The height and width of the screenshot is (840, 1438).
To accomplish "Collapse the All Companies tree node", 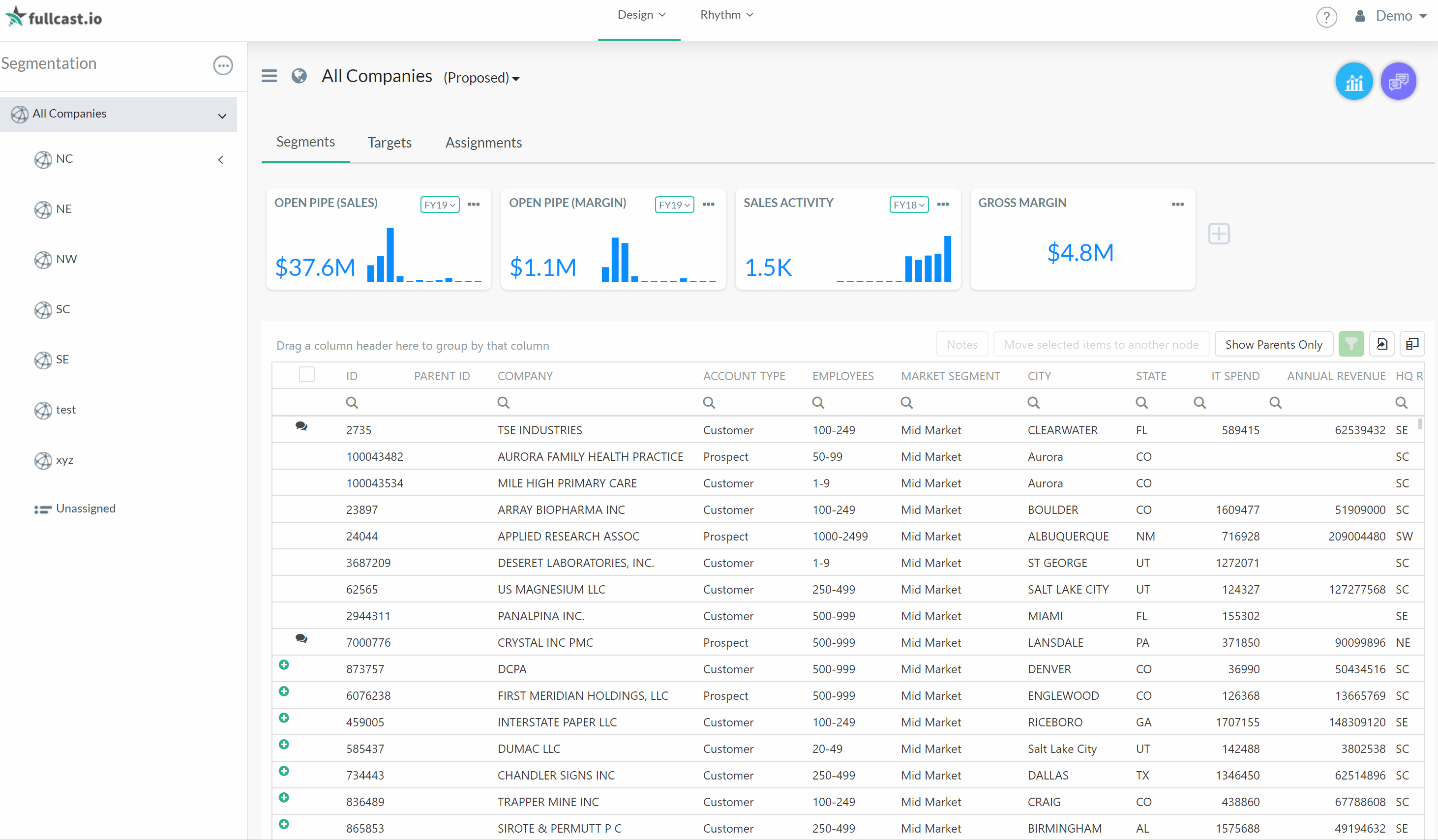I will [x=222, y=116].
